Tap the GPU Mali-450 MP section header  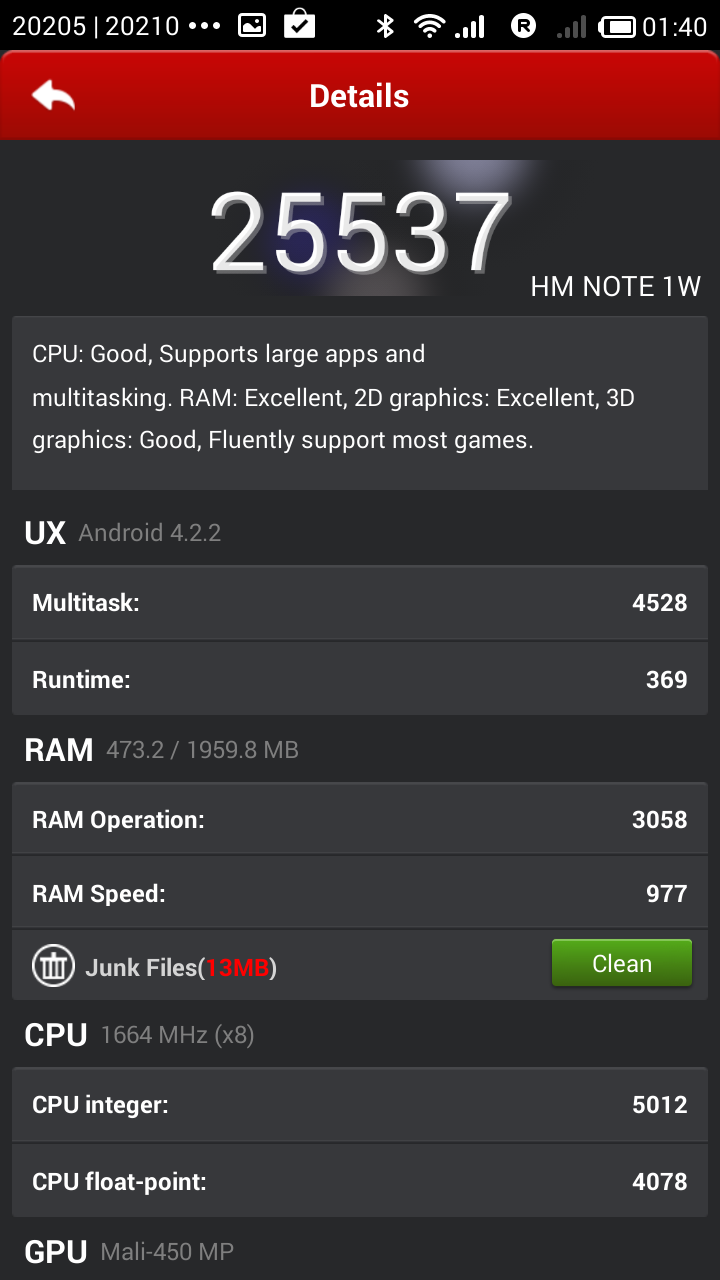(x=130, y=1252)
